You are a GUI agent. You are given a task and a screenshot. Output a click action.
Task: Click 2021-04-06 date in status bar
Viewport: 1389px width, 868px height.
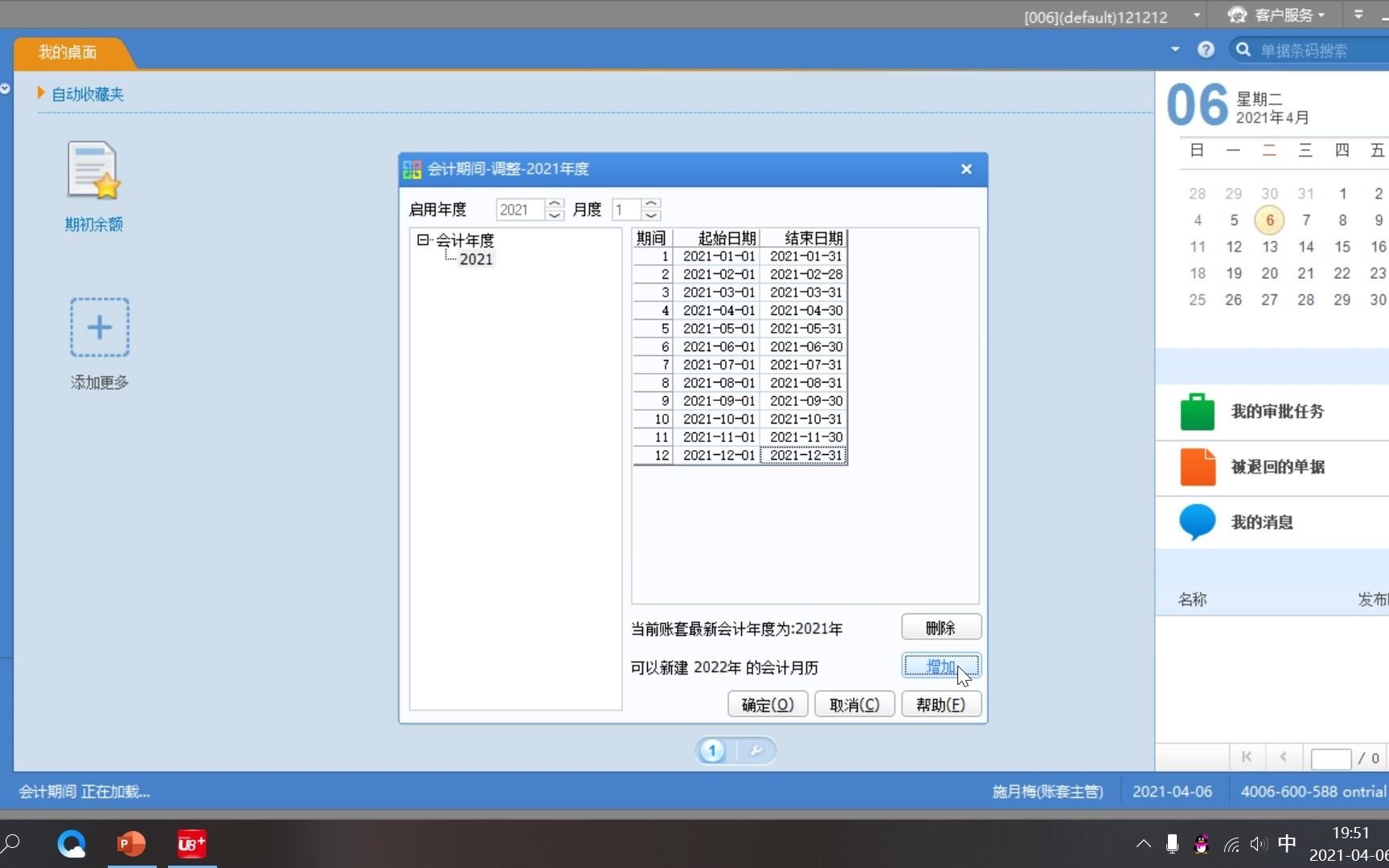click(x=1172, y=792)
